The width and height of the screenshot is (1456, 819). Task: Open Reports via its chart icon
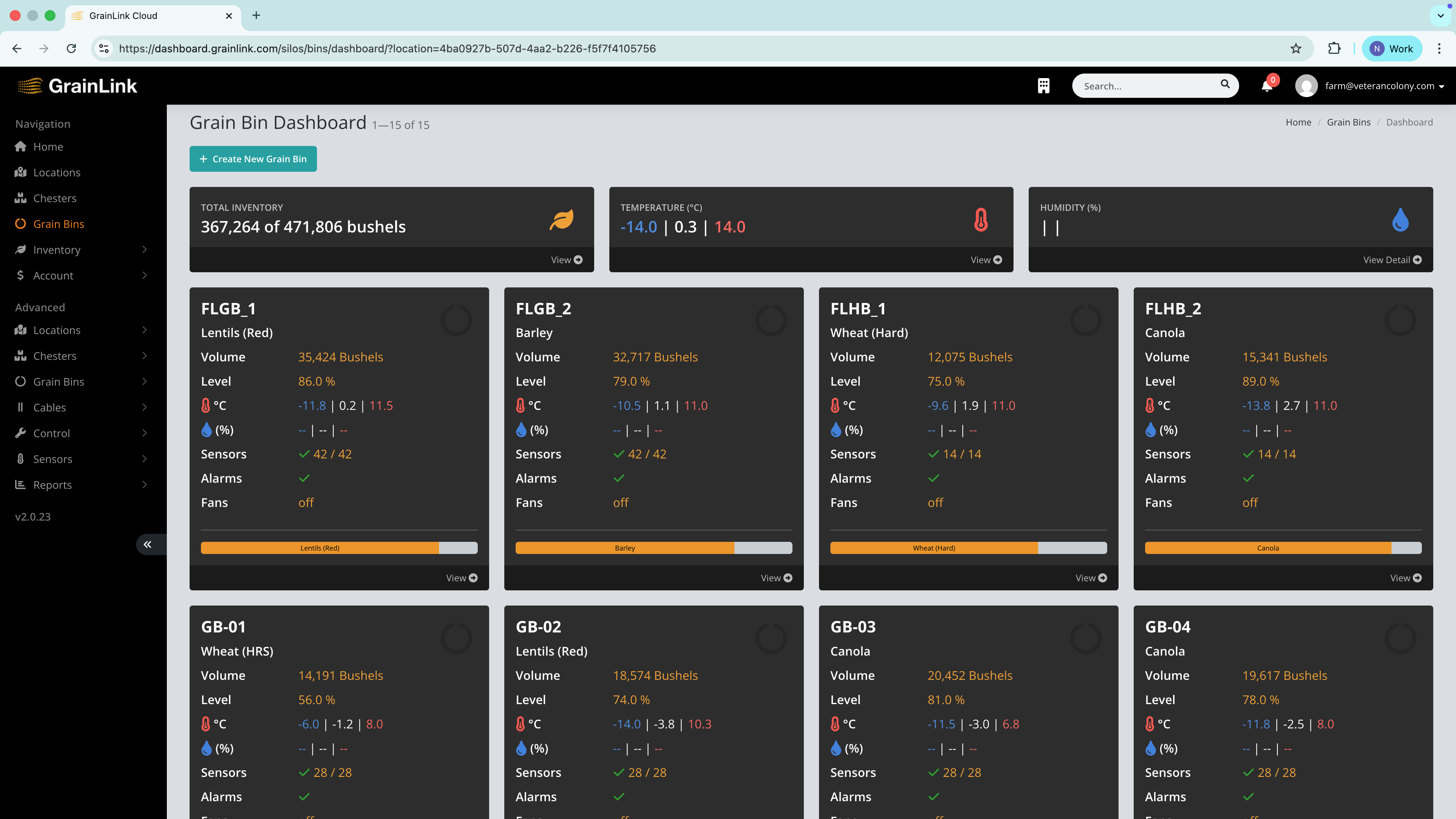coord(20,485)
